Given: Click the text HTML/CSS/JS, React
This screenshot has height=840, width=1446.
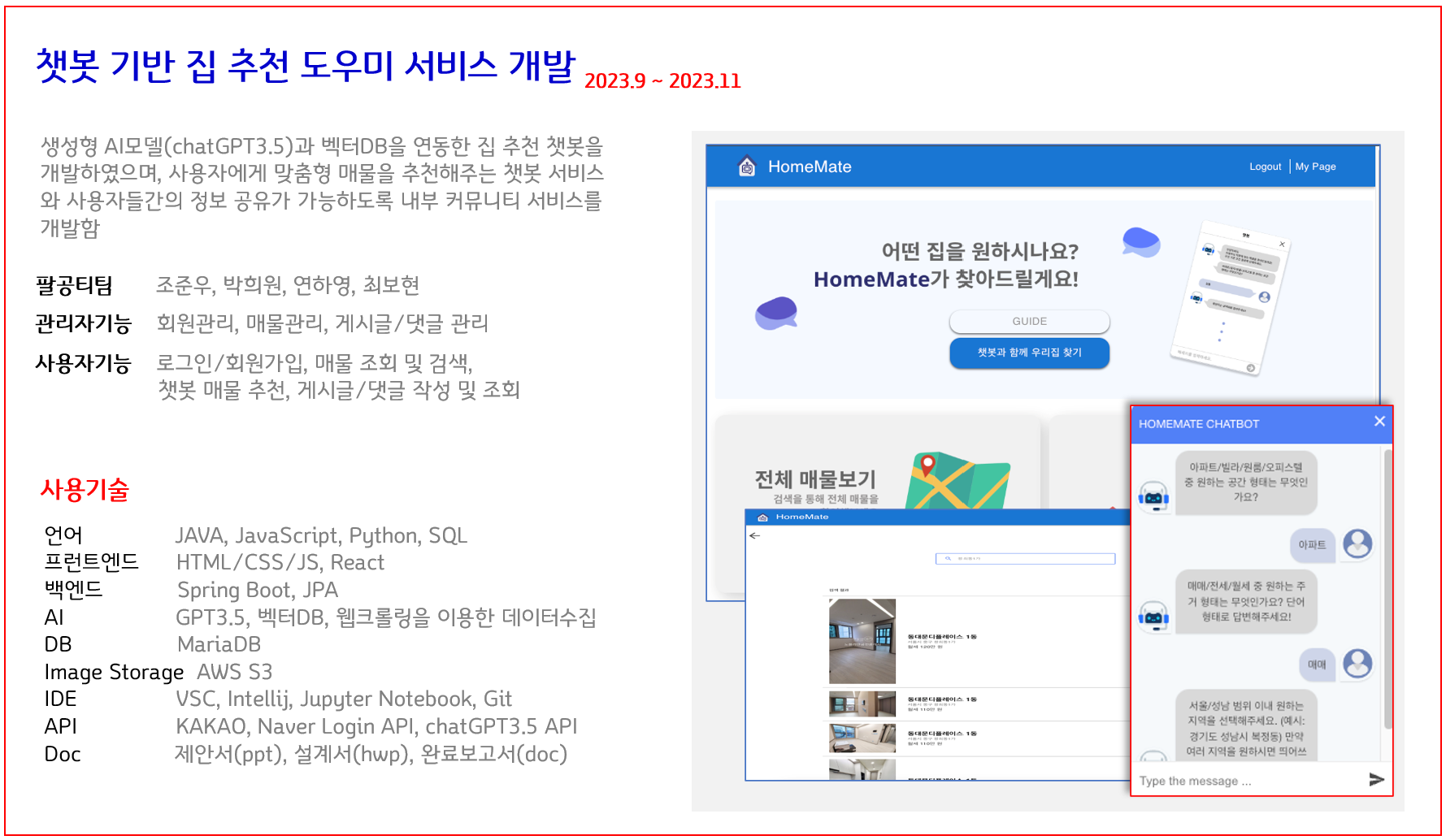Looking at the screenshot, I should tap(280, 562).
